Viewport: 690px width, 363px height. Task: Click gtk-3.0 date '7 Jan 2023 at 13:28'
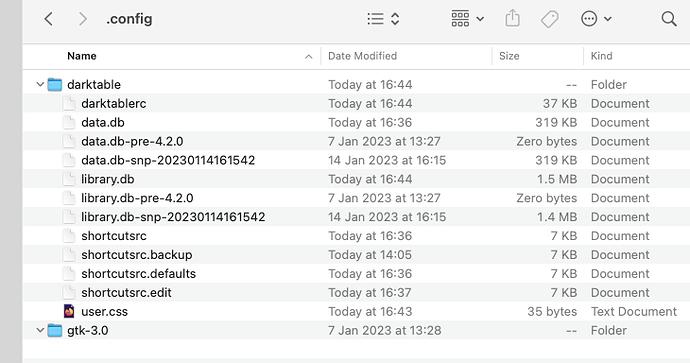(x=385, y=330)
